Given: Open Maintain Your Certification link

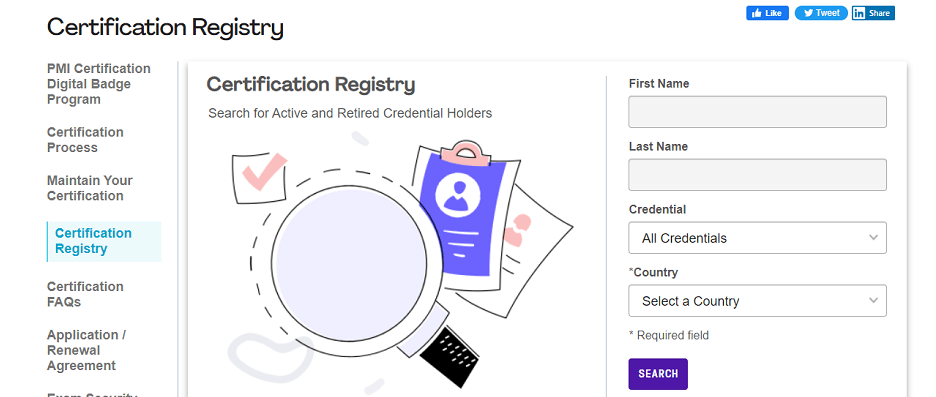Looking at the screenshot, I should [x=90, y=188].
